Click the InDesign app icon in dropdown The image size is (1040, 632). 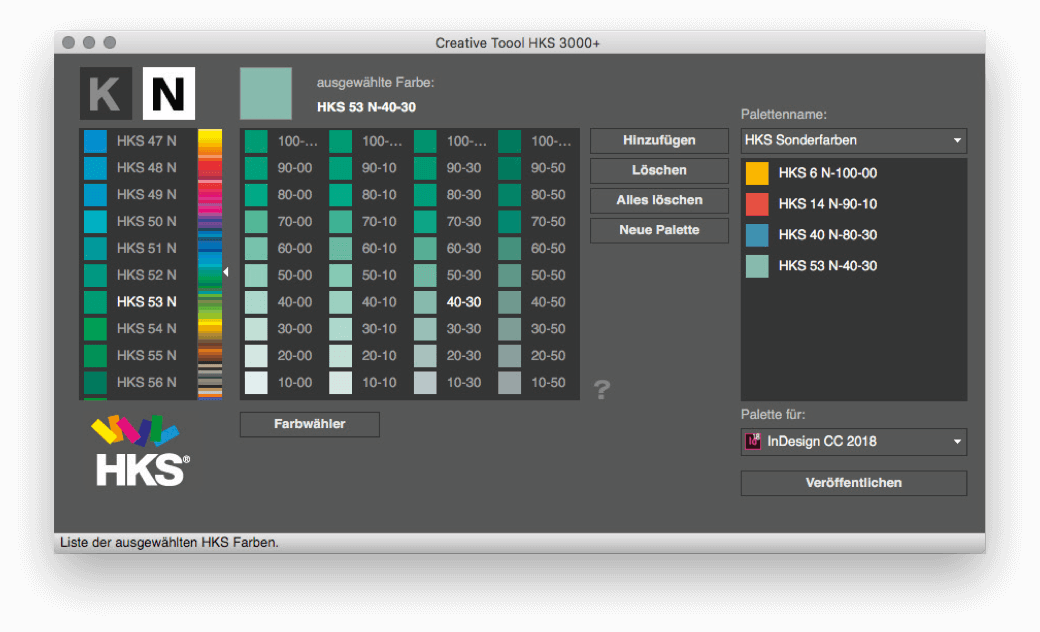tap(754, 441)
